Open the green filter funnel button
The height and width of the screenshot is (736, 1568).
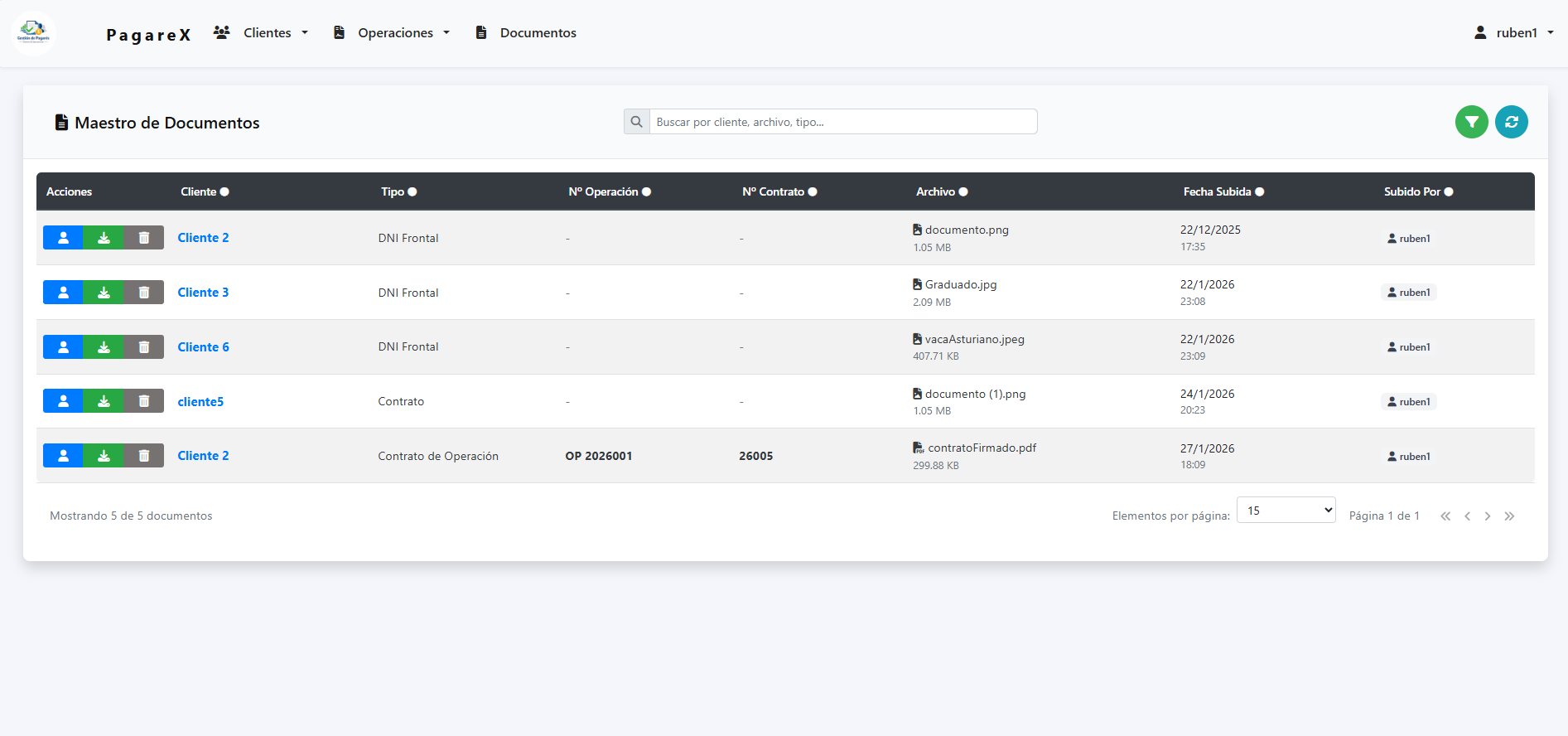[x=1471, y=122]
